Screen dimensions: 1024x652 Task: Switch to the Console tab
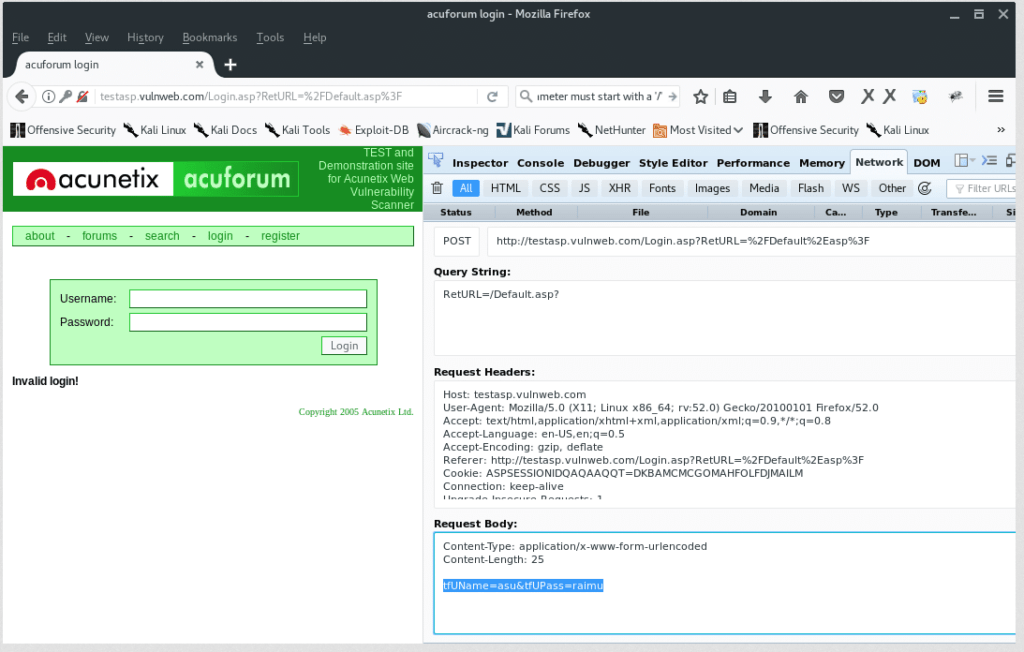(540, 163)
